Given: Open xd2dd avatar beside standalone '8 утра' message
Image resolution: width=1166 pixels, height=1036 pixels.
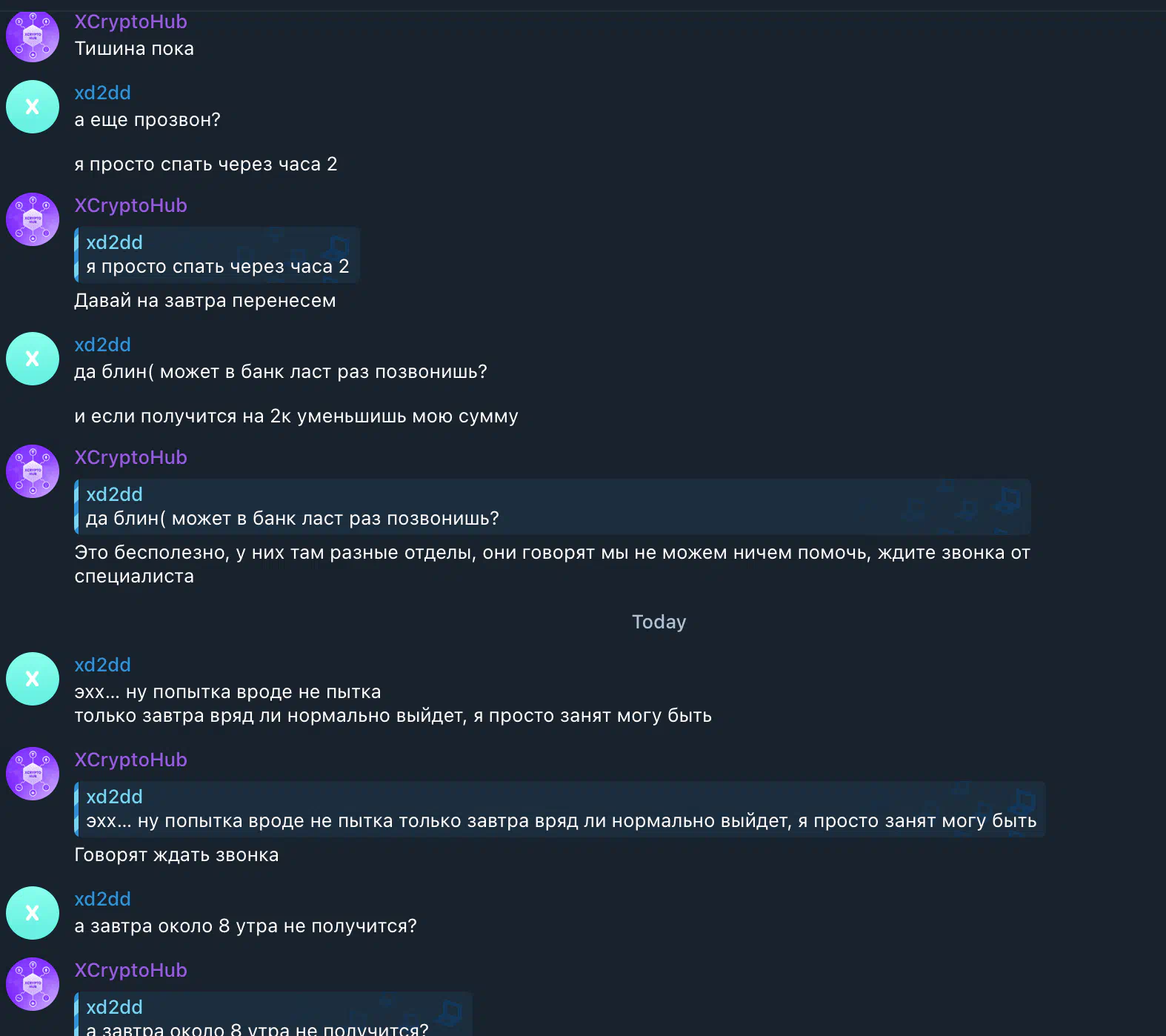Looking at the screenshot, I should [33, 913].
